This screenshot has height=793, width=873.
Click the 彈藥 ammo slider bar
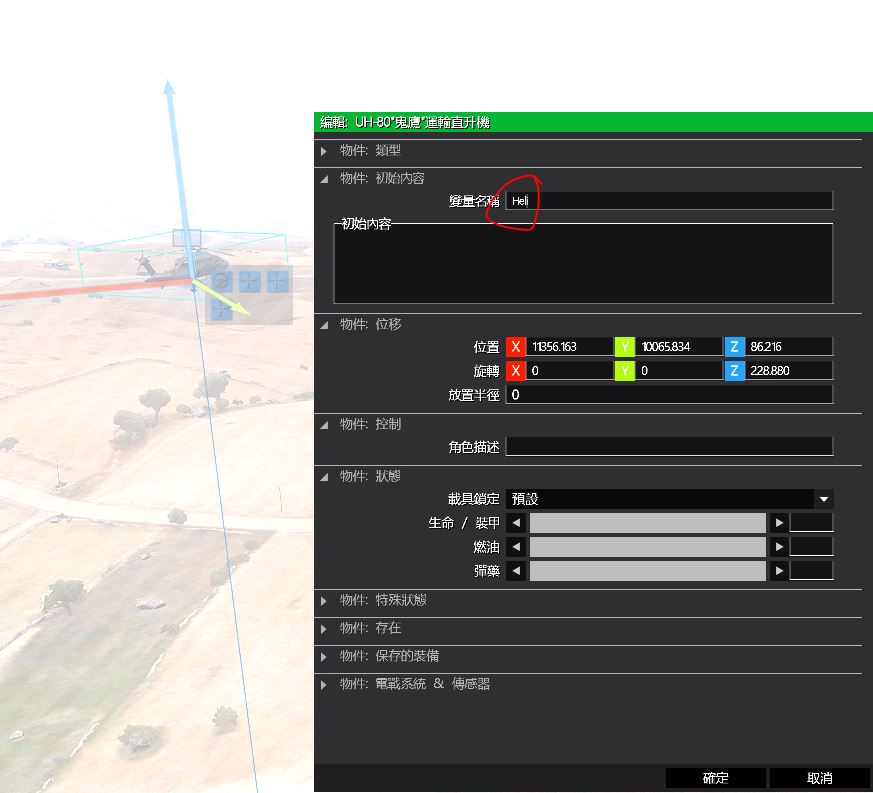pyautogui.click(x=648, y=571)
